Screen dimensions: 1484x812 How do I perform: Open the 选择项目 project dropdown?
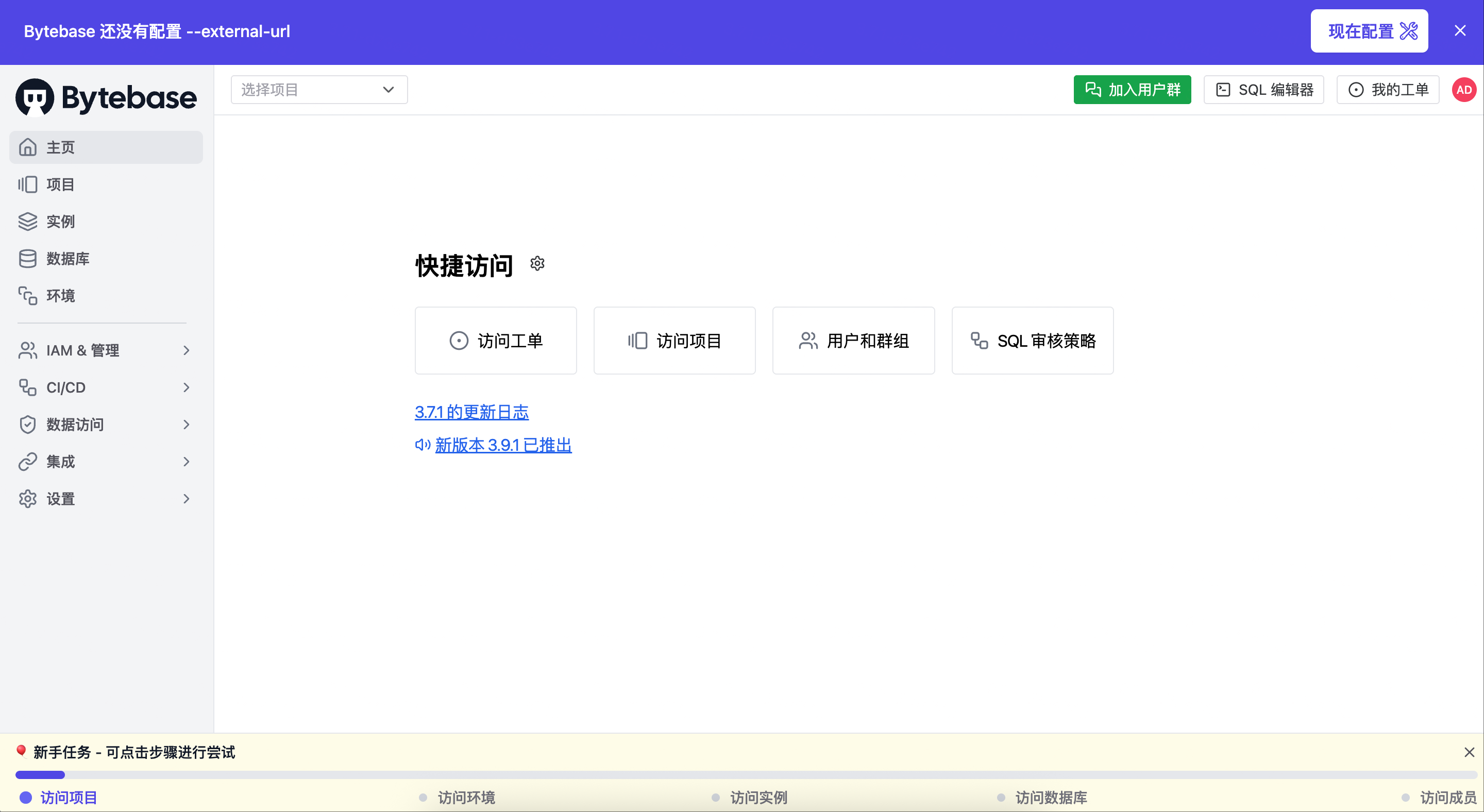coord(319,90)
